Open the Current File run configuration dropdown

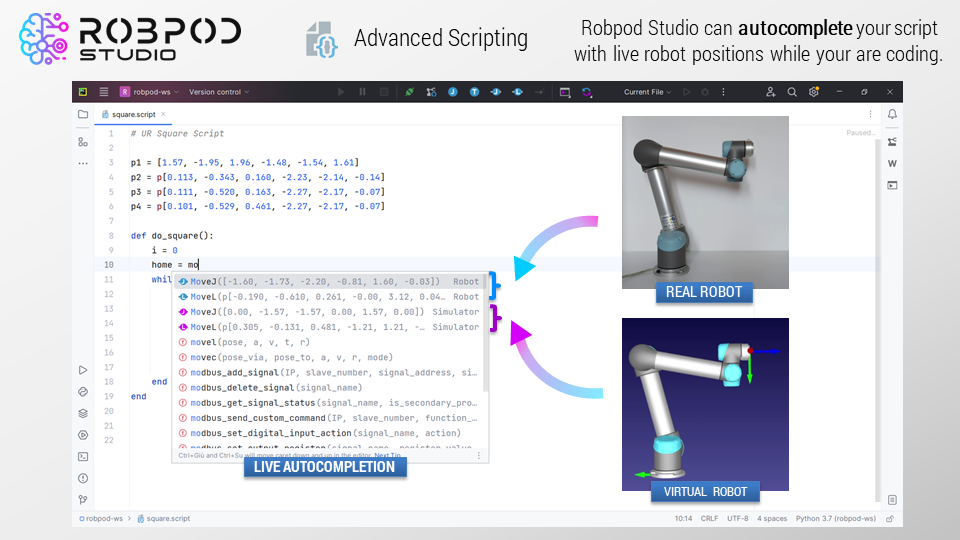pyautogui.click(x=648, y=92)
